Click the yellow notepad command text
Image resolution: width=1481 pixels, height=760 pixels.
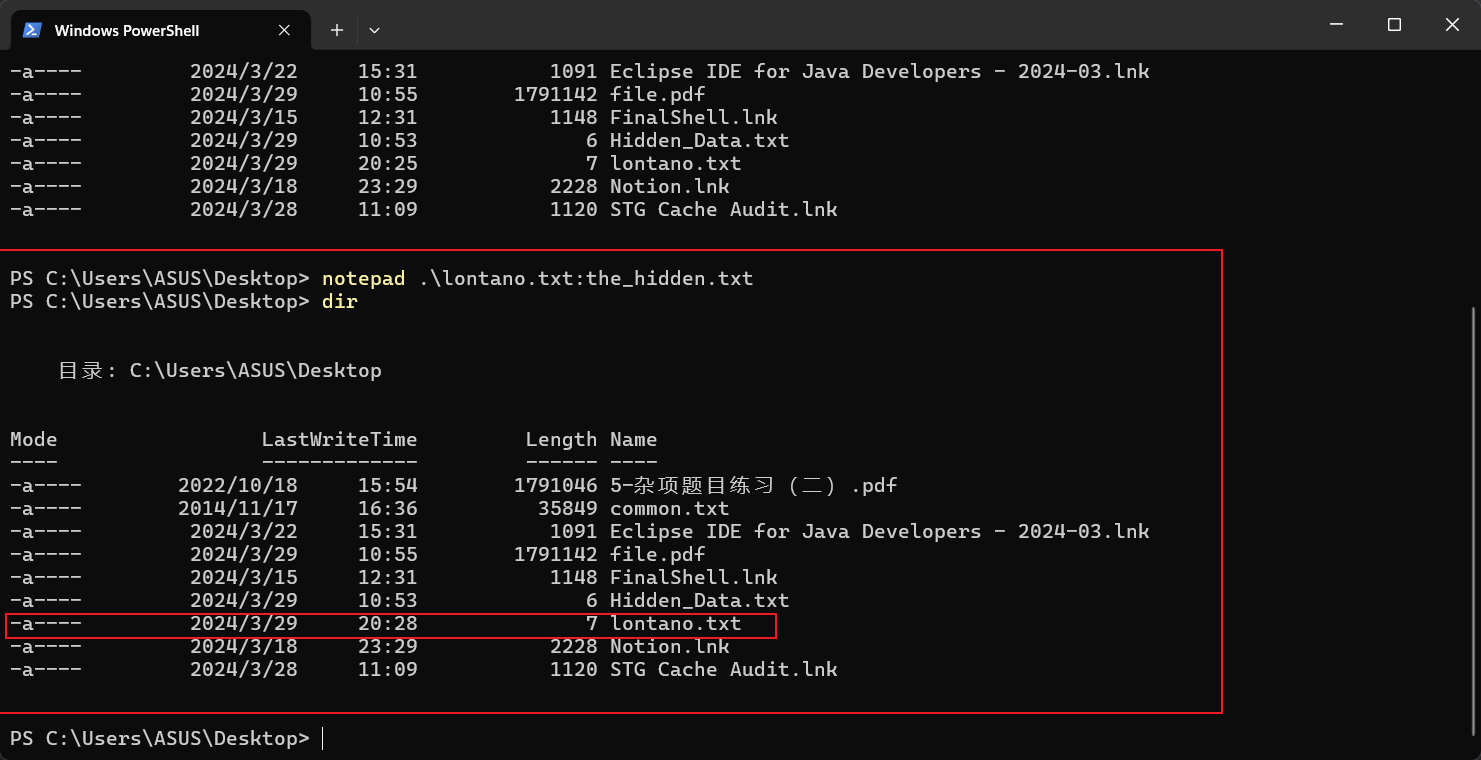363,278
